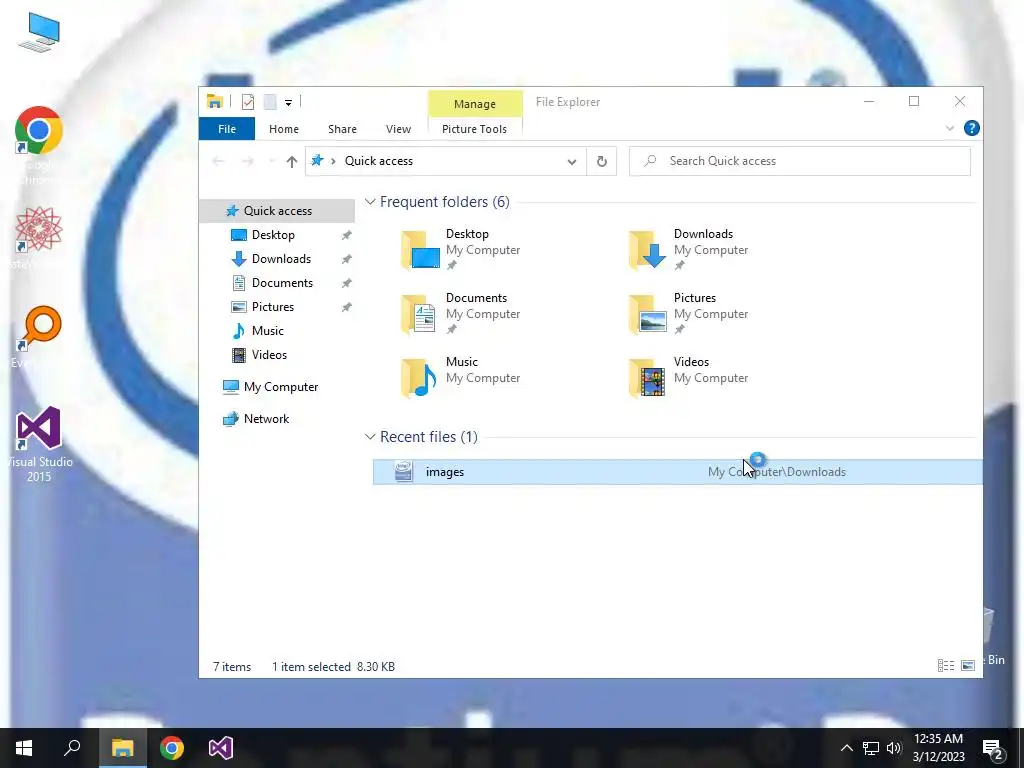Click the Properties quick access toolbar icon
1024x768 pixels.
click(x=248, y=102)
